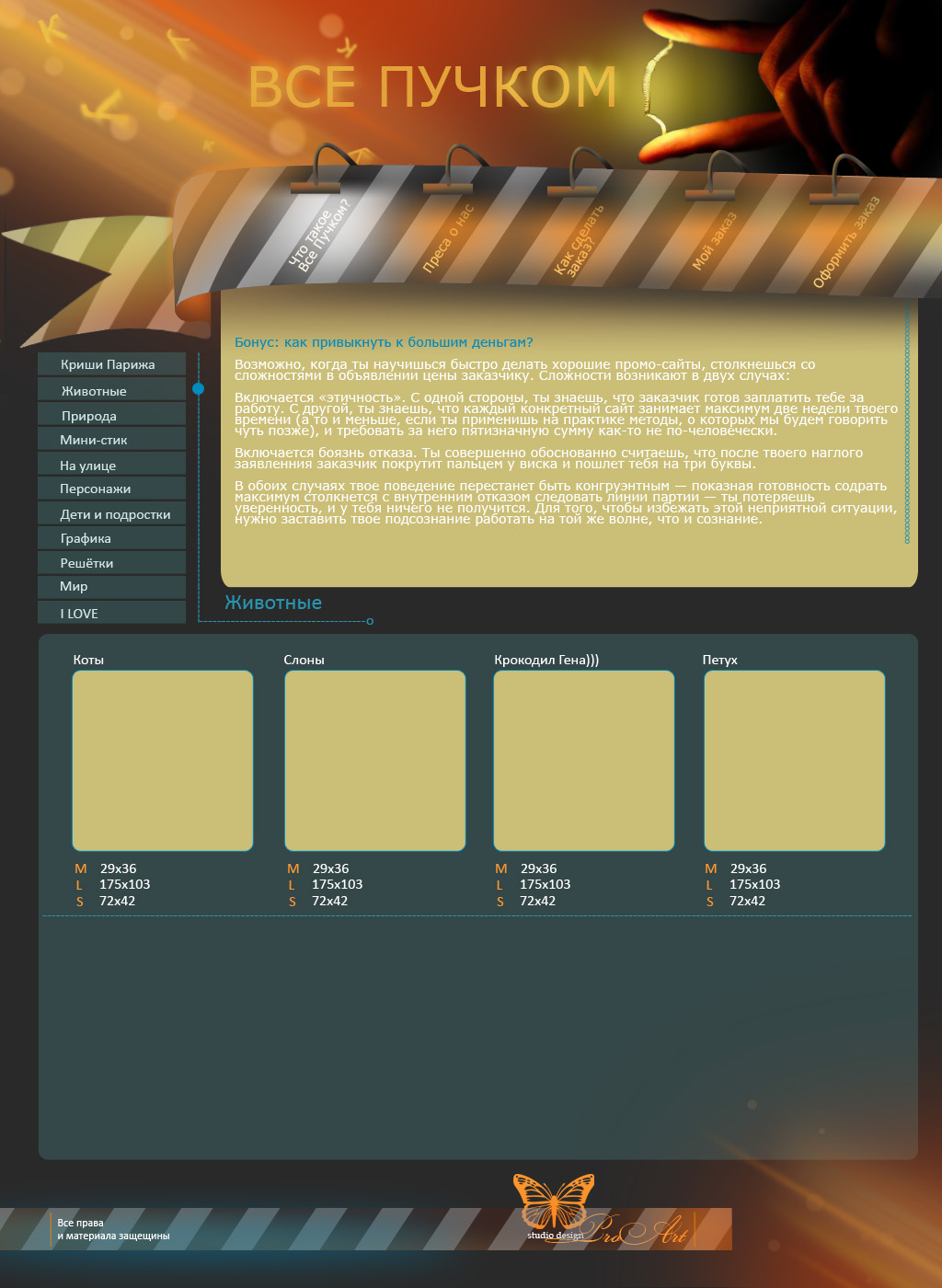Choose size L 175x103 for Крокодил Гена
The height and width of the screenshot is (1288, 942).
tap(533, 884)
